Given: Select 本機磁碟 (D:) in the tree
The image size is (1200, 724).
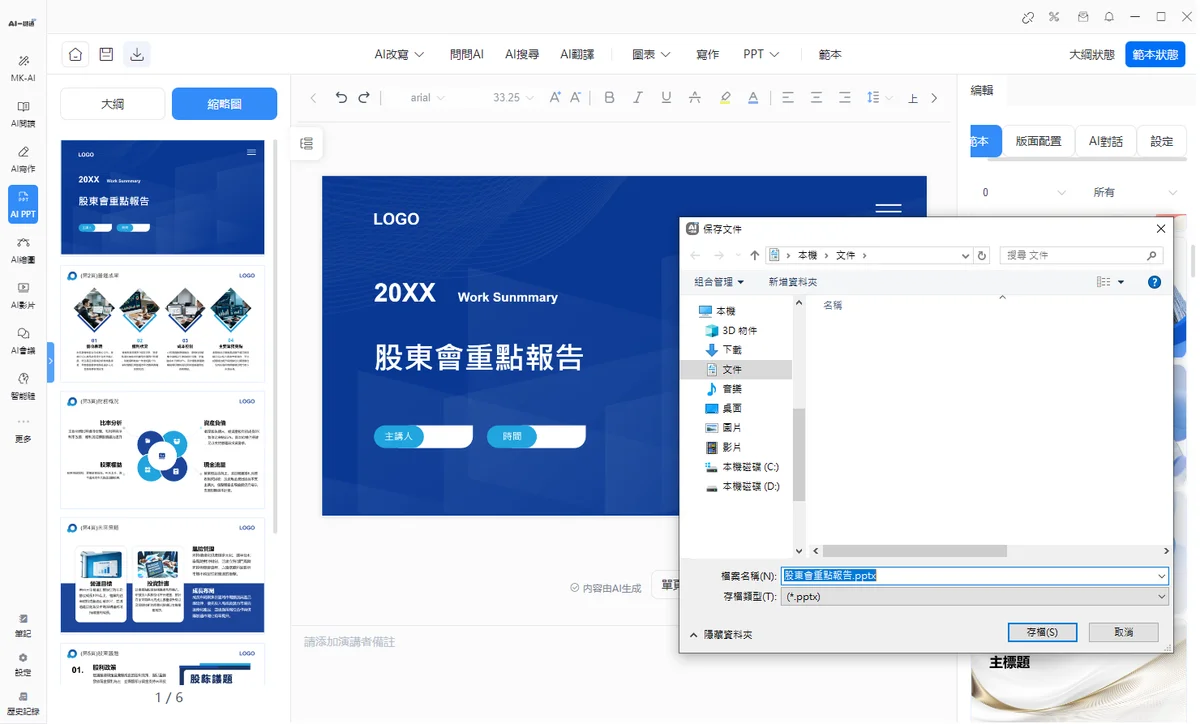Looking at the screenshot, I should pos(741,486).
